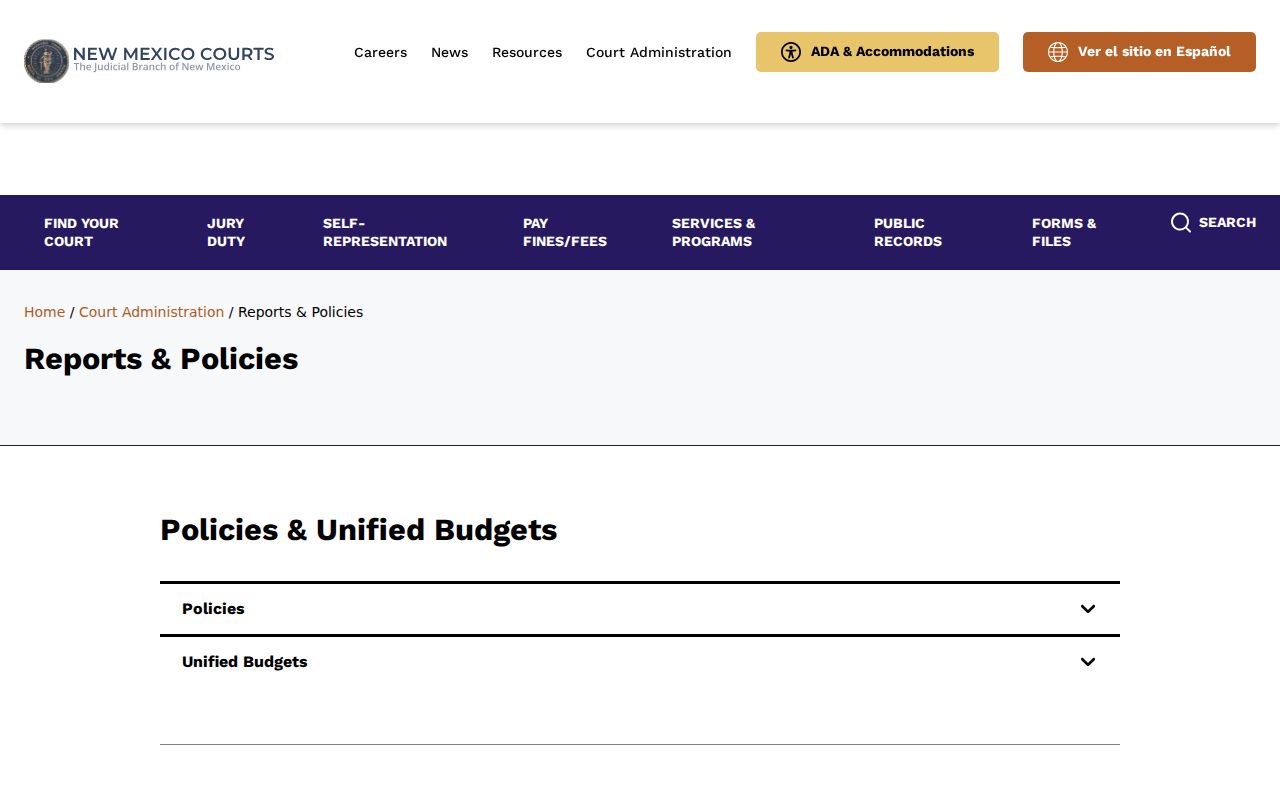Open the News link
Screen dimensions: 1280x800
coord(449,52)
